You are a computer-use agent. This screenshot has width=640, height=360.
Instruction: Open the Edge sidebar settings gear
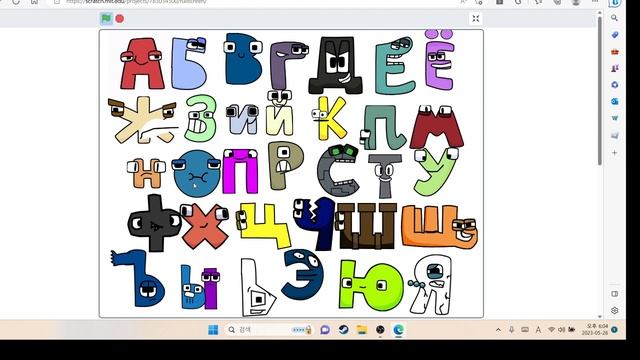615,310
